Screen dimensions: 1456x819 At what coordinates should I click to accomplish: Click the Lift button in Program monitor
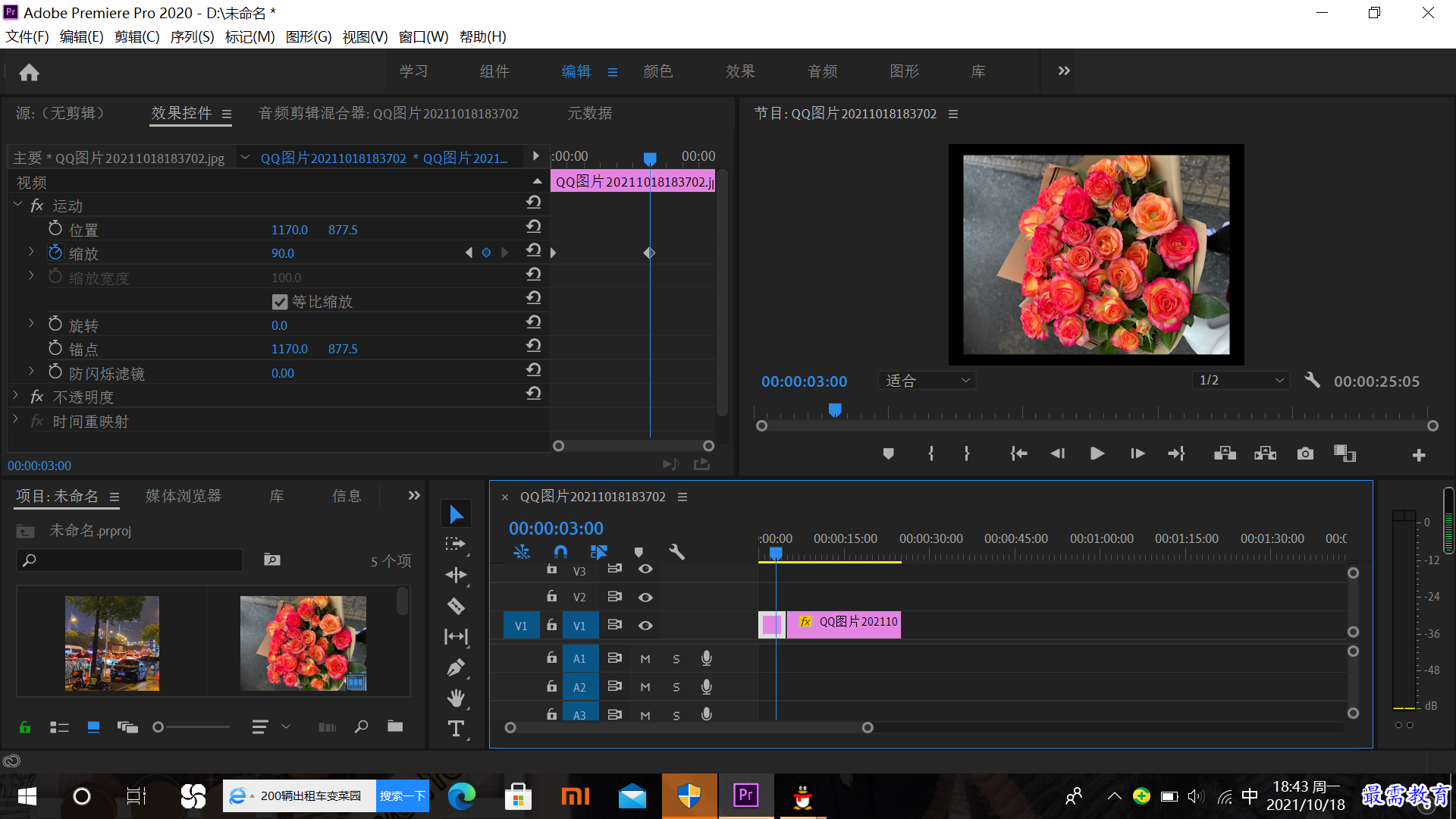tap(1225, 453)
